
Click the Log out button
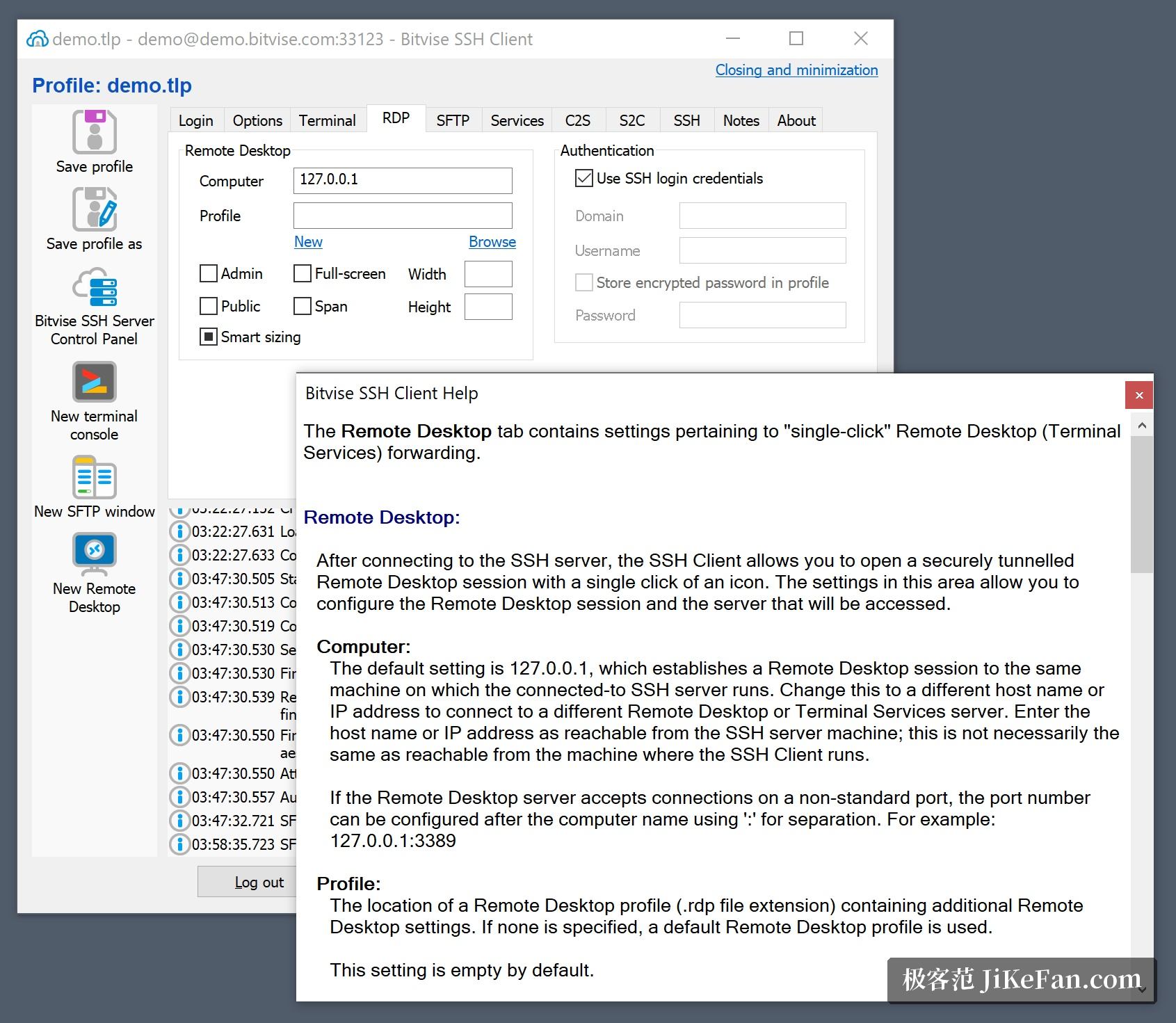[x=248, y=882]
